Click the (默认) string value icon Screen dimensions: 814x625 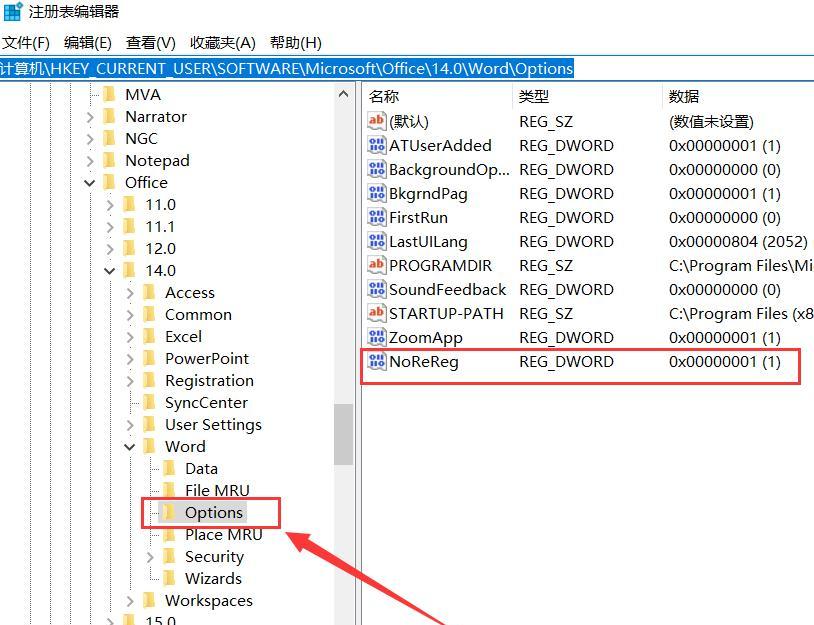pyautogui.click(x=376, y=120)
